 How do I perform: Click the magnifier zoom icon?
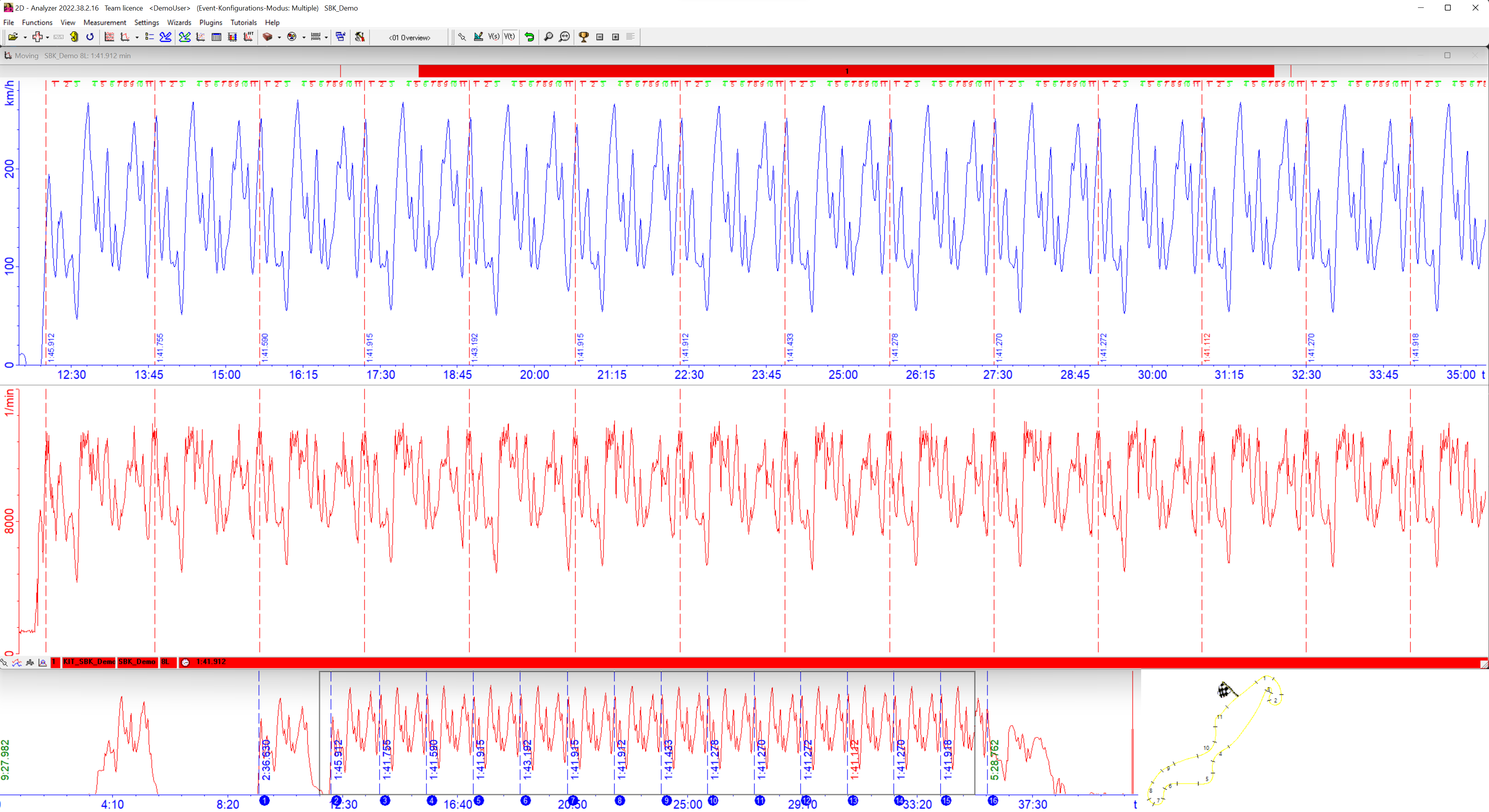548,37
